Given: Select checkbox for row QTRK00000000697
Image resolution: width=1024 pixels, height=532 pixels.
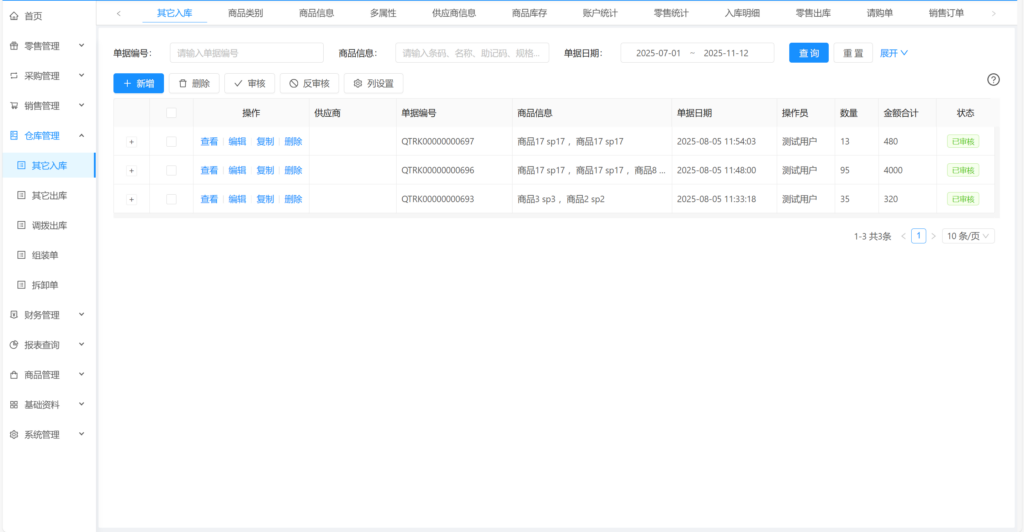Looking at the screenshot, I should coord(172,142).
